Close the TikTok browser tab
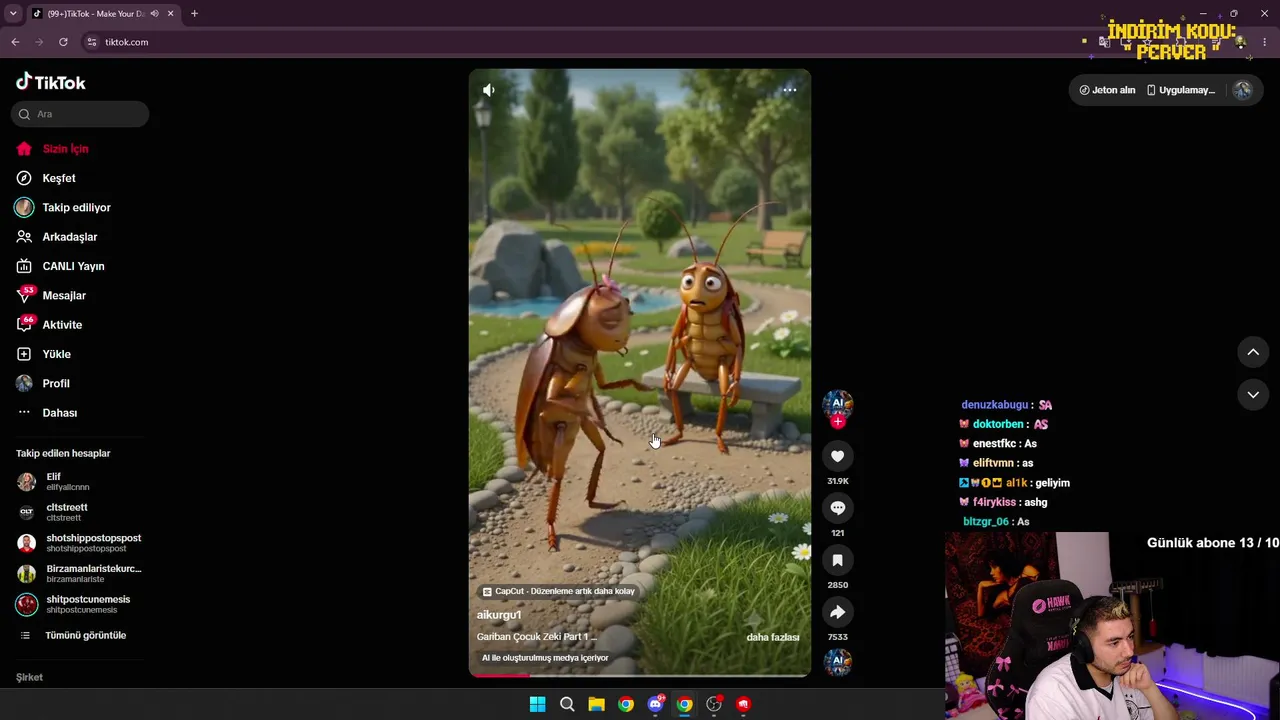Image resolution: width=1280 pixels, height=720 pixels. pos(171,14)
